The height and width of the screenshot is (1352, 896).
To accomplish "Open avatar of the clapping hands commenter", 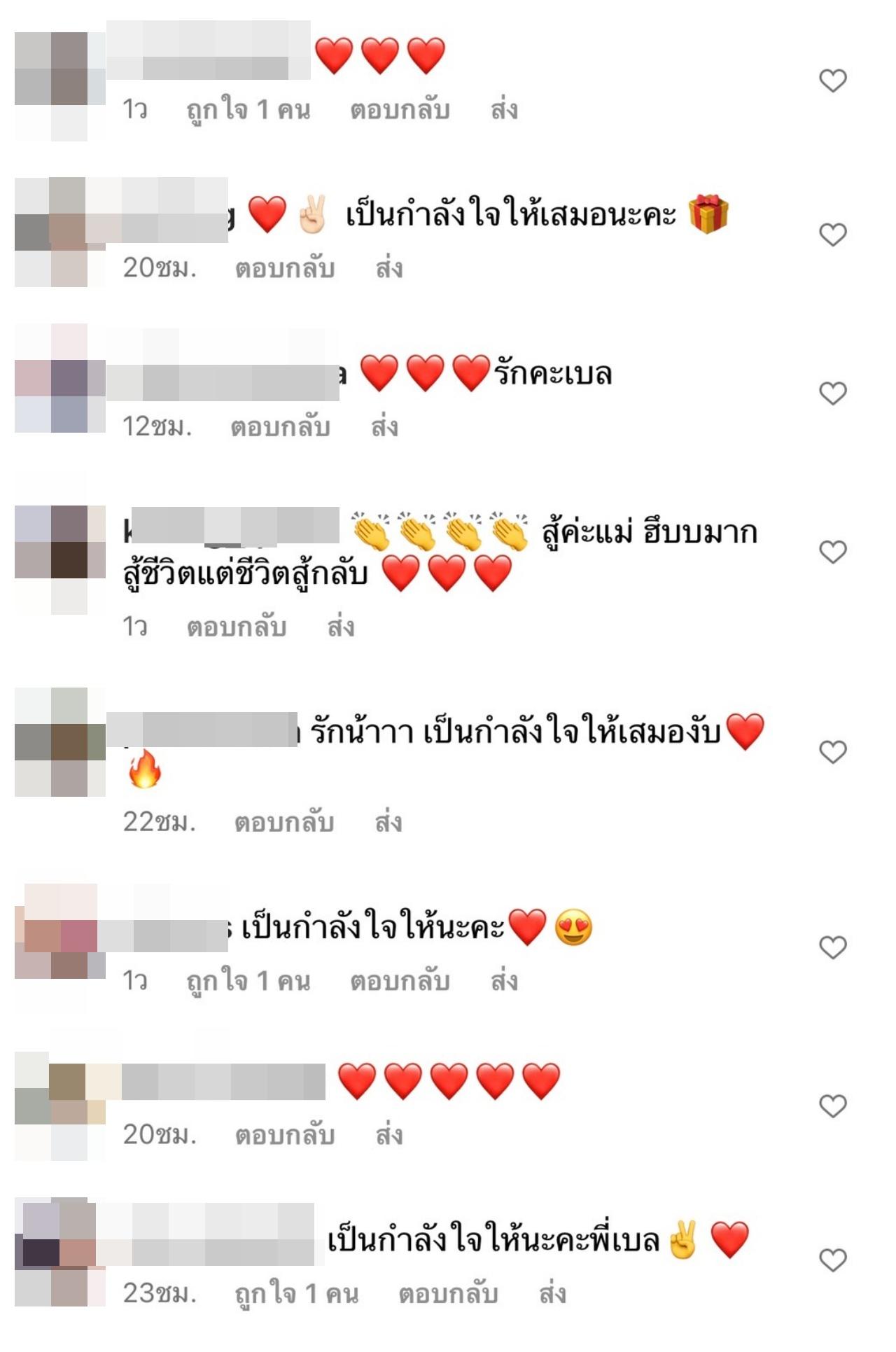I will (60, 559).
